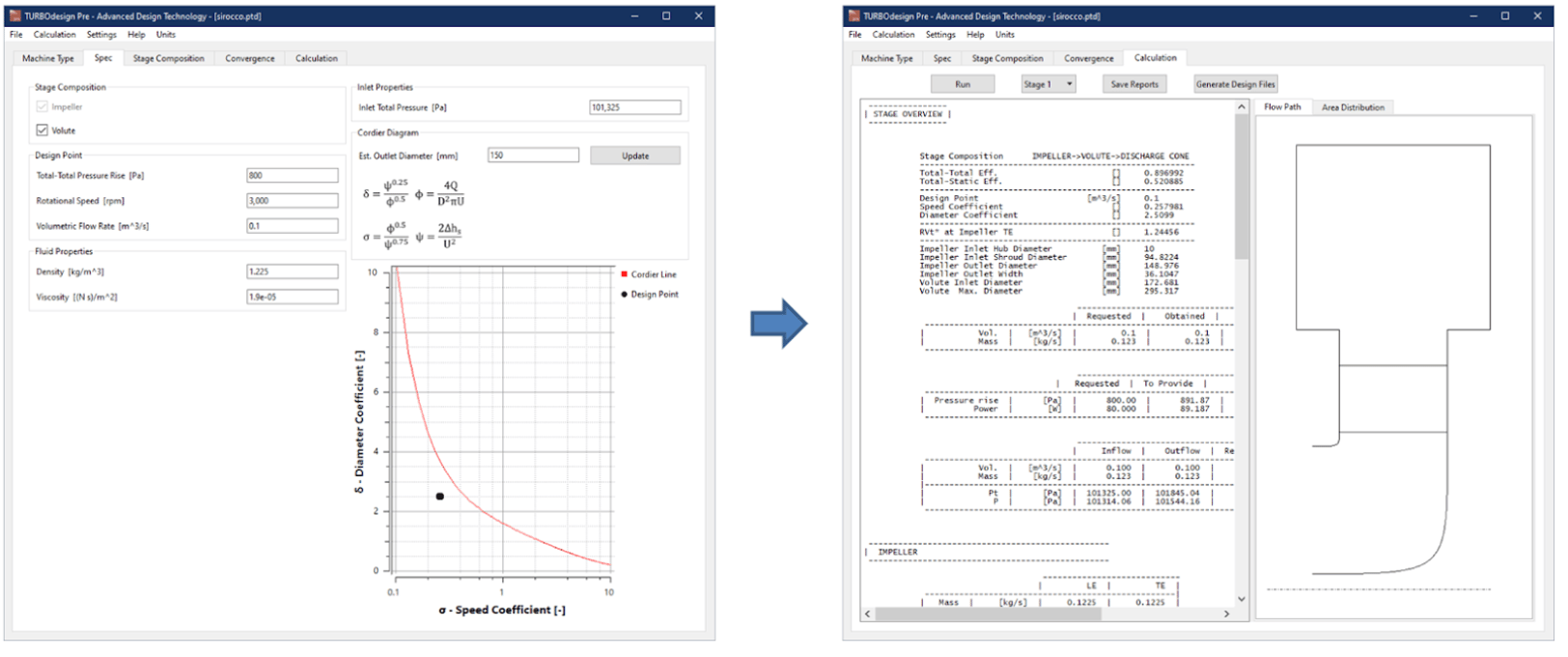This screenshot has width=1568, height=657.
Task: Click the black Design Point marker on the Cordier chart
Action: coord(439,497)
